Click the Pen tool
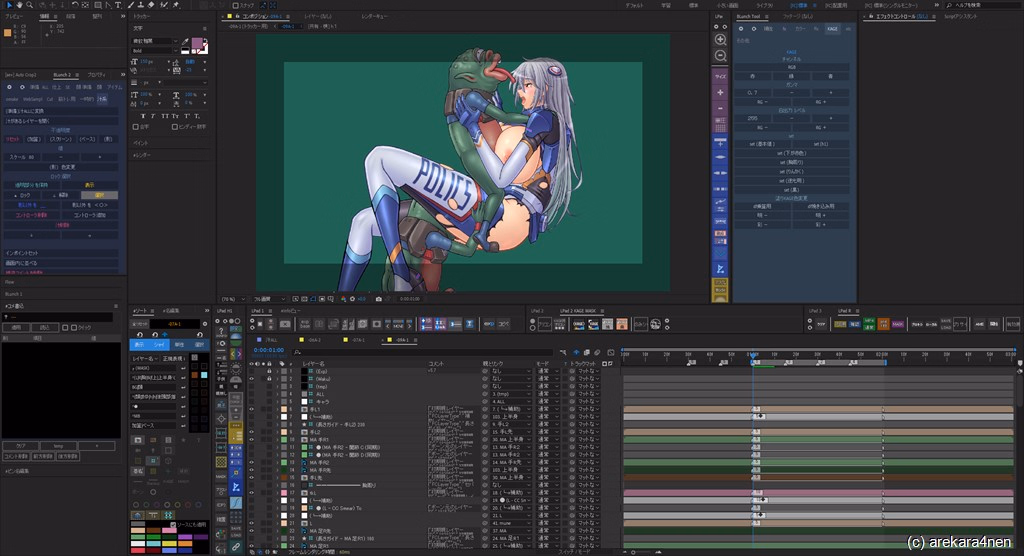1024x556 pixels. point(108,5)
